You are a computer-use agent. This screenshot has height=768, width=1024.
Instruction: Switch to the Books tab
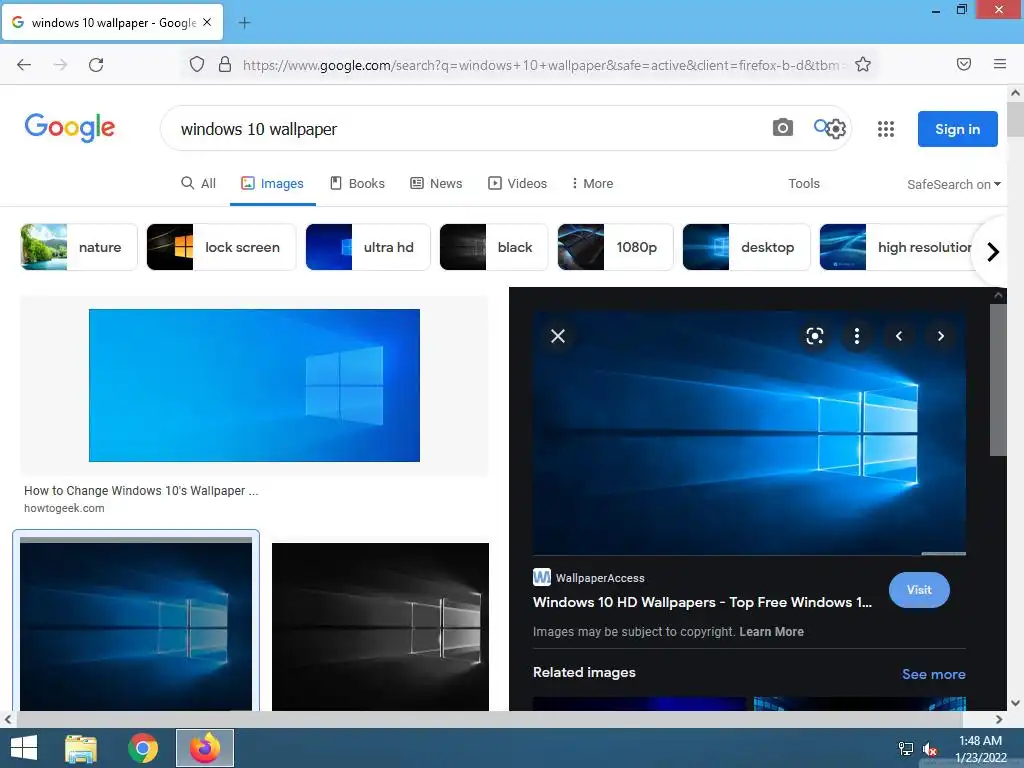coord(357,184)
